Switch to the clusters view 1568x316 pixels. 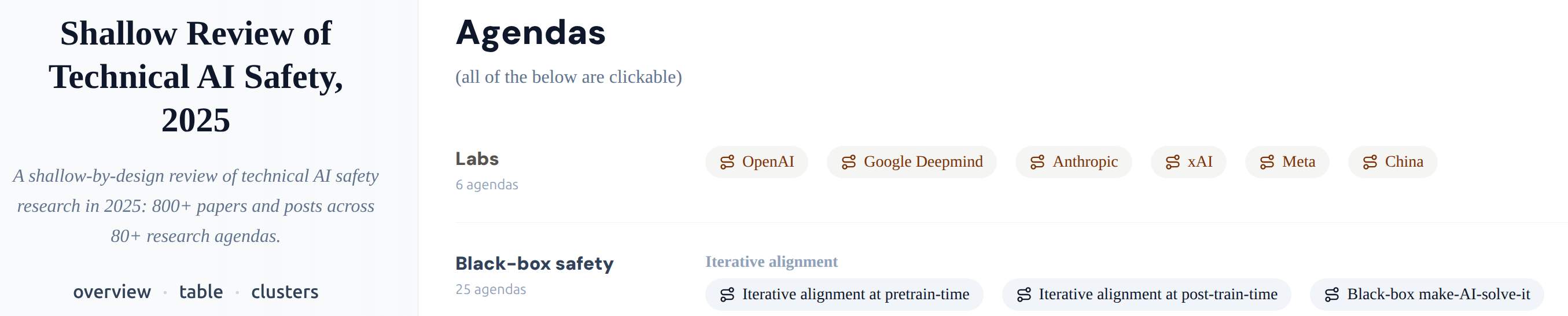[284, 292]
